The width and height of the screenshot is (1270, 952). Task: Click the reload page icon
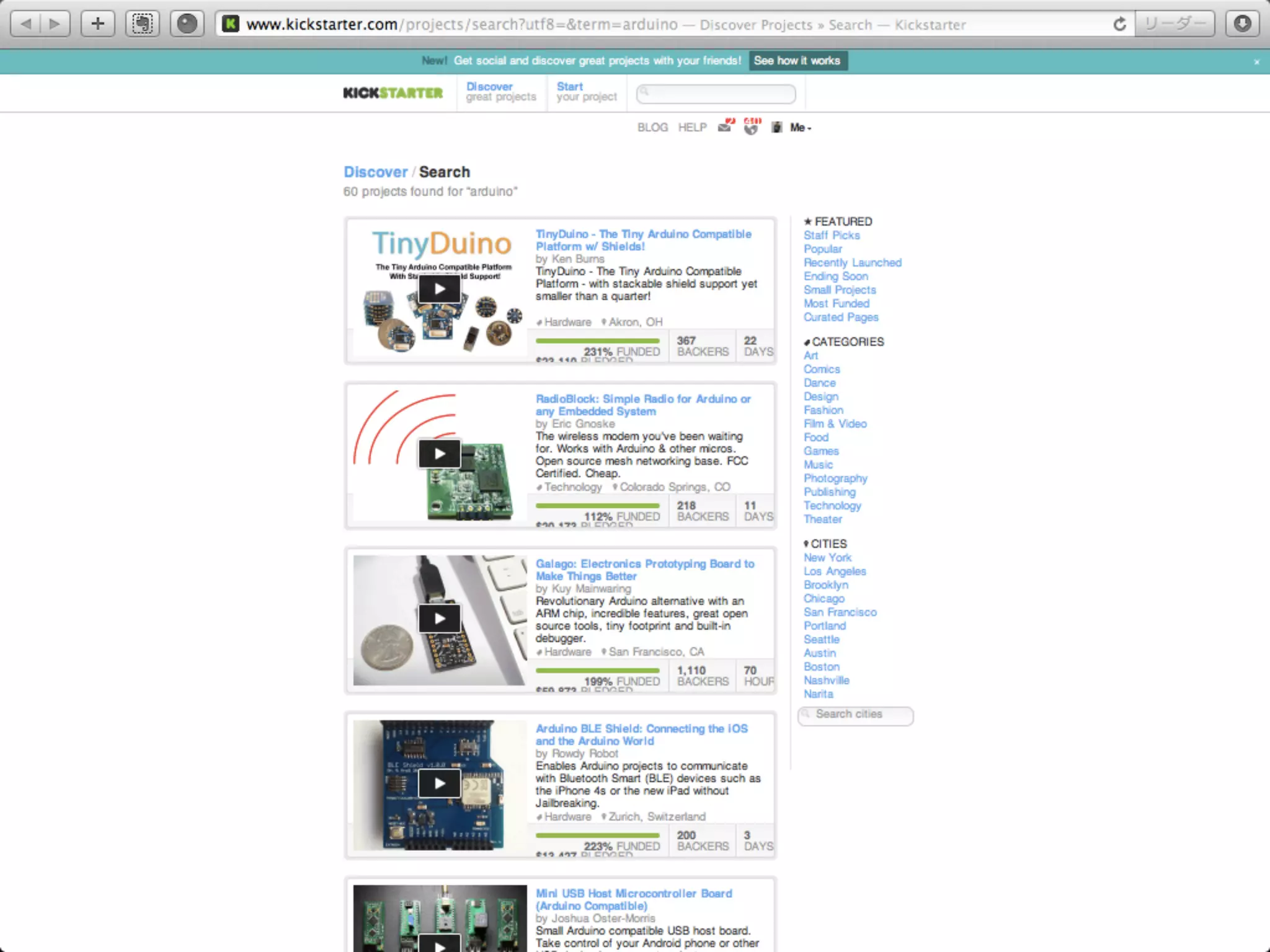[1119, 24]
